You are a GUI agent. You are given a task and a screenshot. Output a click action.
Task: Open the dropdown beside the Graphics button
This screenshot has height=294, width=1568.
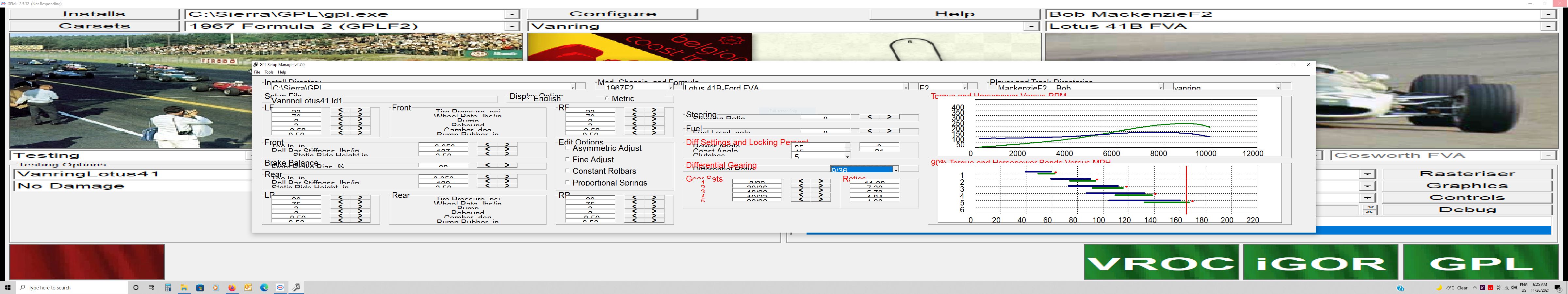tap(1368, 186)
